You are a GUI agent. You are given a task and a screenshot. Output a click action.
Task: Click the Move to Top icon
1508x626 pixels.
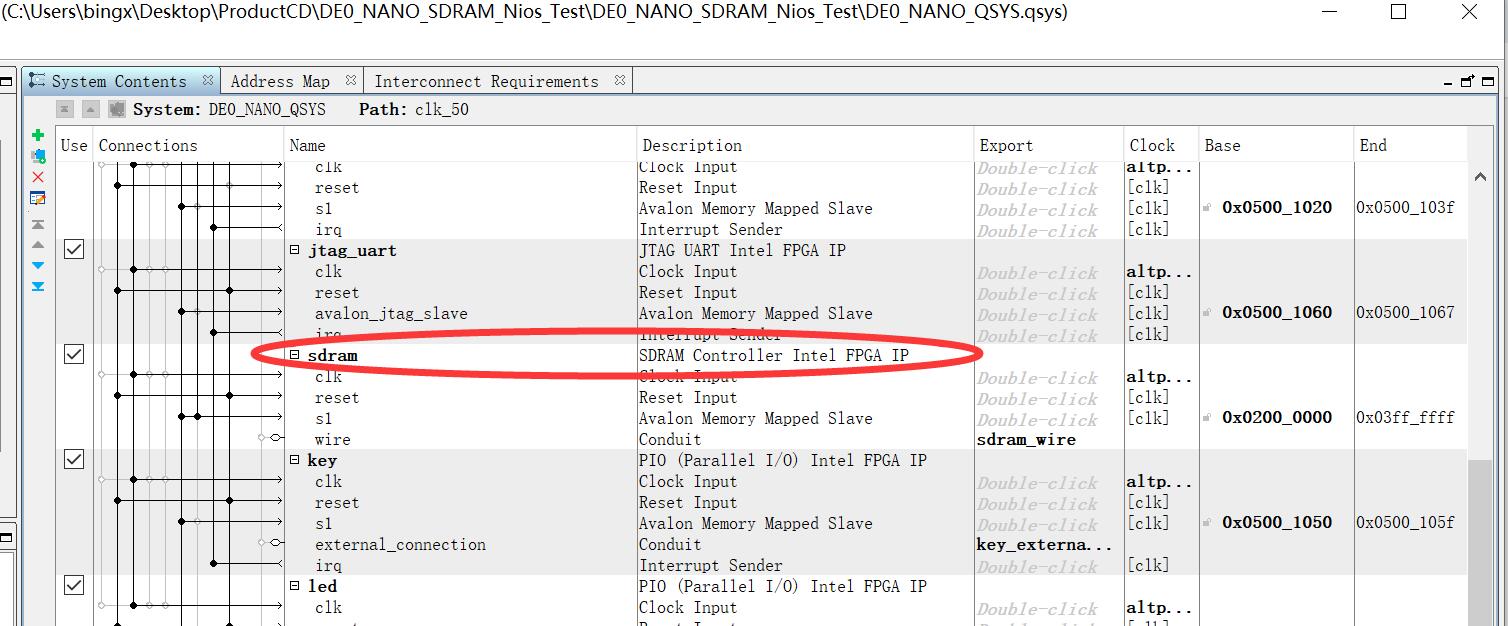(x=38, y=223)
